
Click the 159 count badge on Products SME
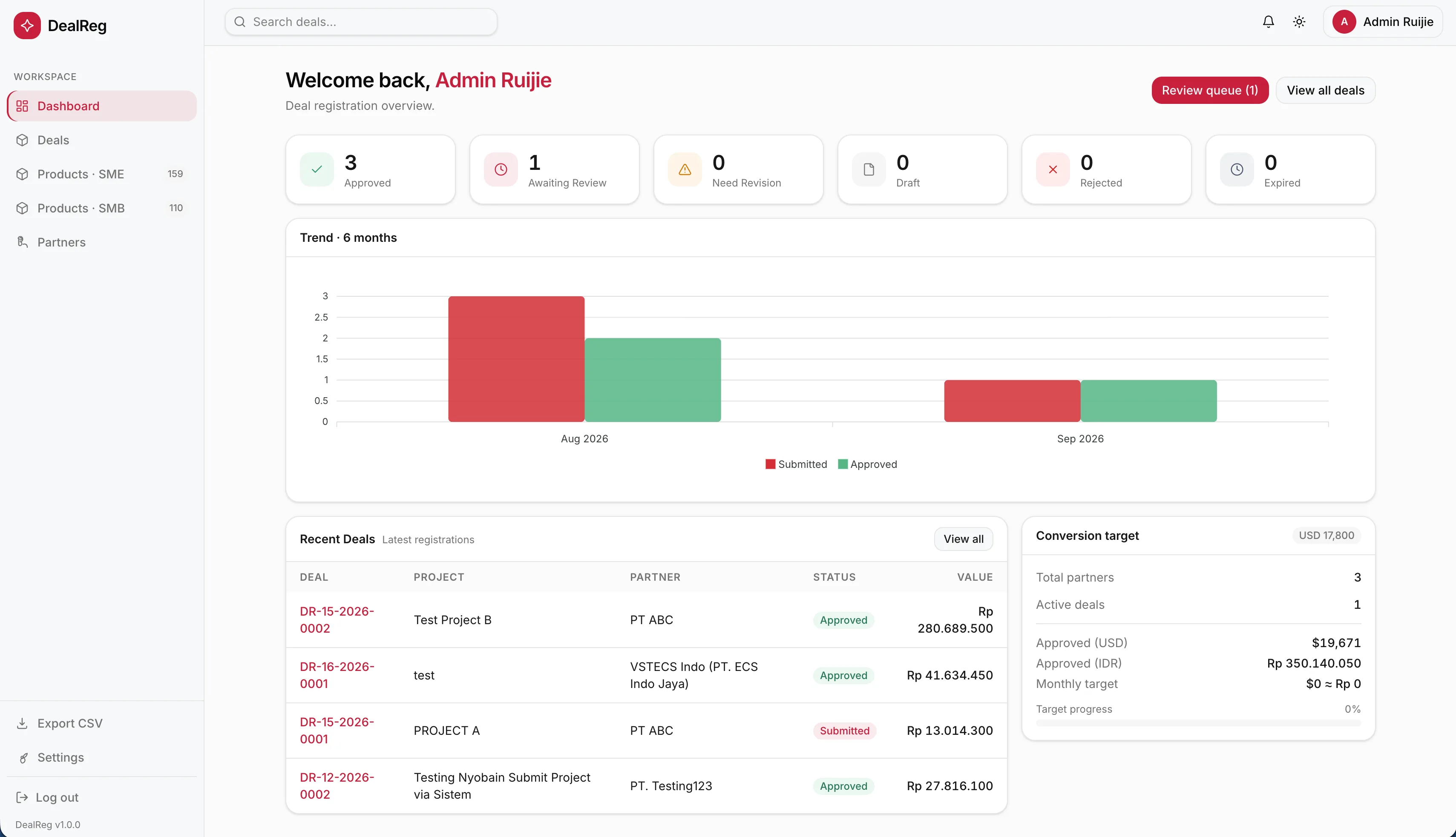pyautogui.click(x=176, y=174)
